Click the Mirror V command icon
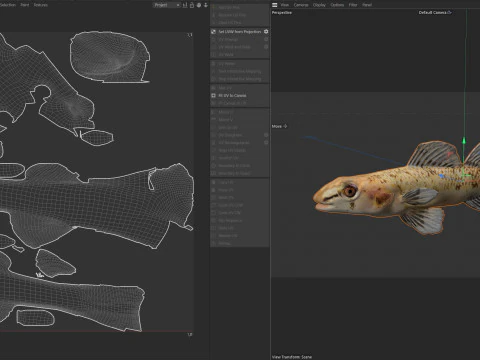480x360 pixels. click(x=214, y=120)
